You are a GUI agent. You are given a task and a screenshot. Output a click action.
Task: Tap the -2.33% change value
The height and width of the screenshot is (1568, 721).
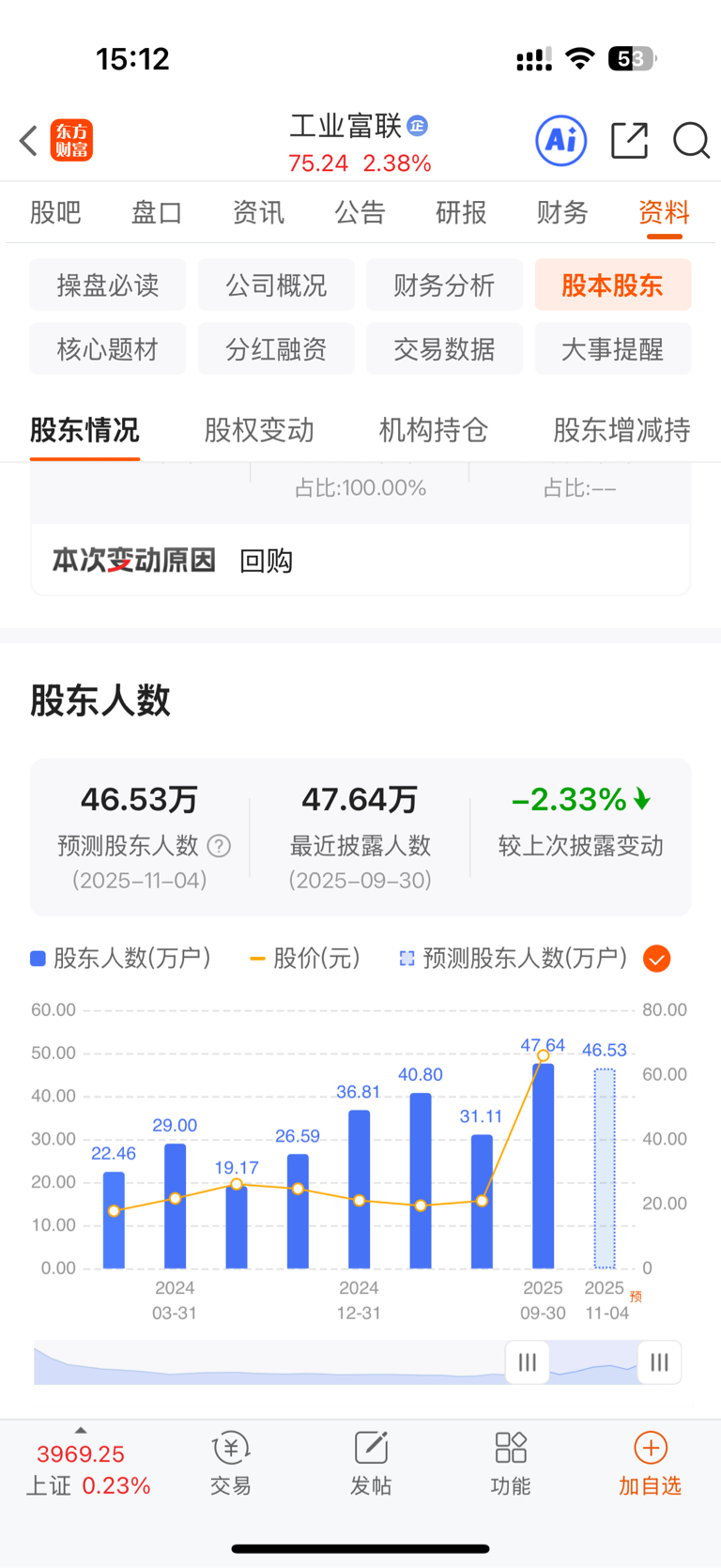pos(569,799)
